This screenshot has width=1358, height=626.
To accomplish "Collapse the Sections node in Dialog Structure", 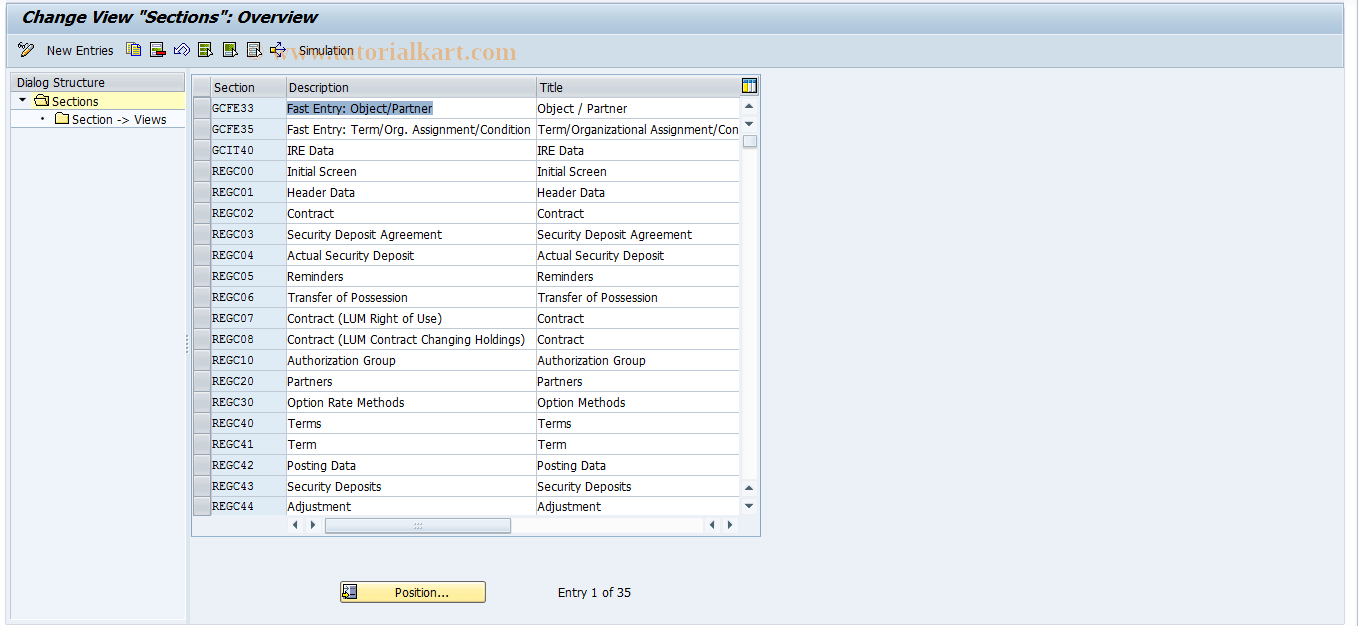I will click(22, 101).
